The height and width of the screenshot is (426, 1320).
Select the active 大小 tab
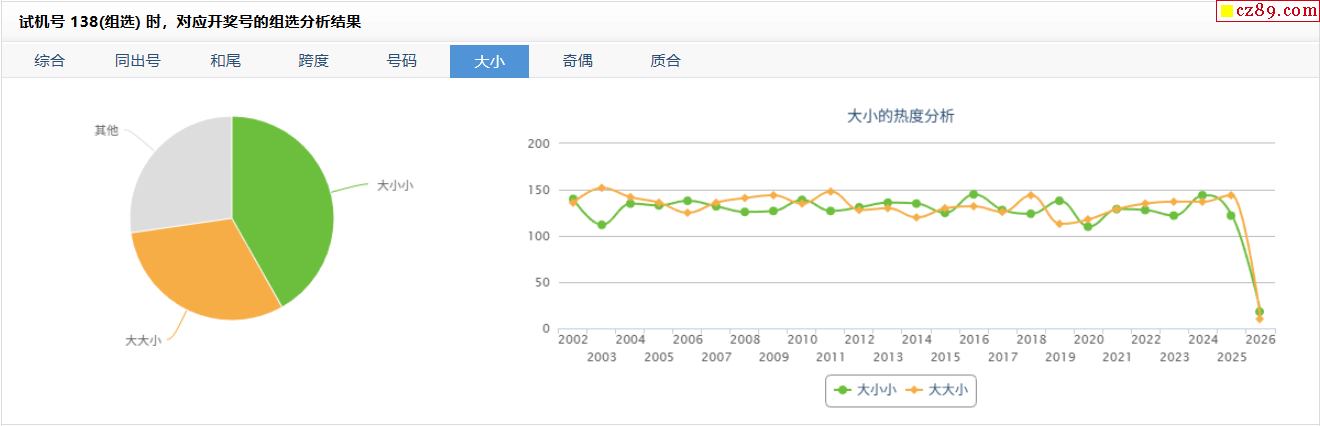[489, 61]
